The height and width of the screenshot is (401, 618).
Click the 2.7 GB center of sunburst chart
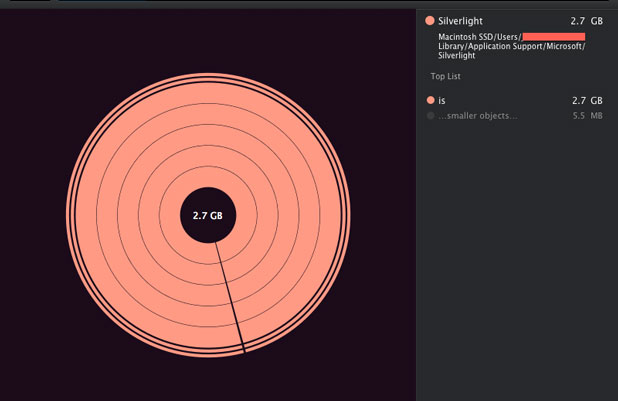click(208, 216)
